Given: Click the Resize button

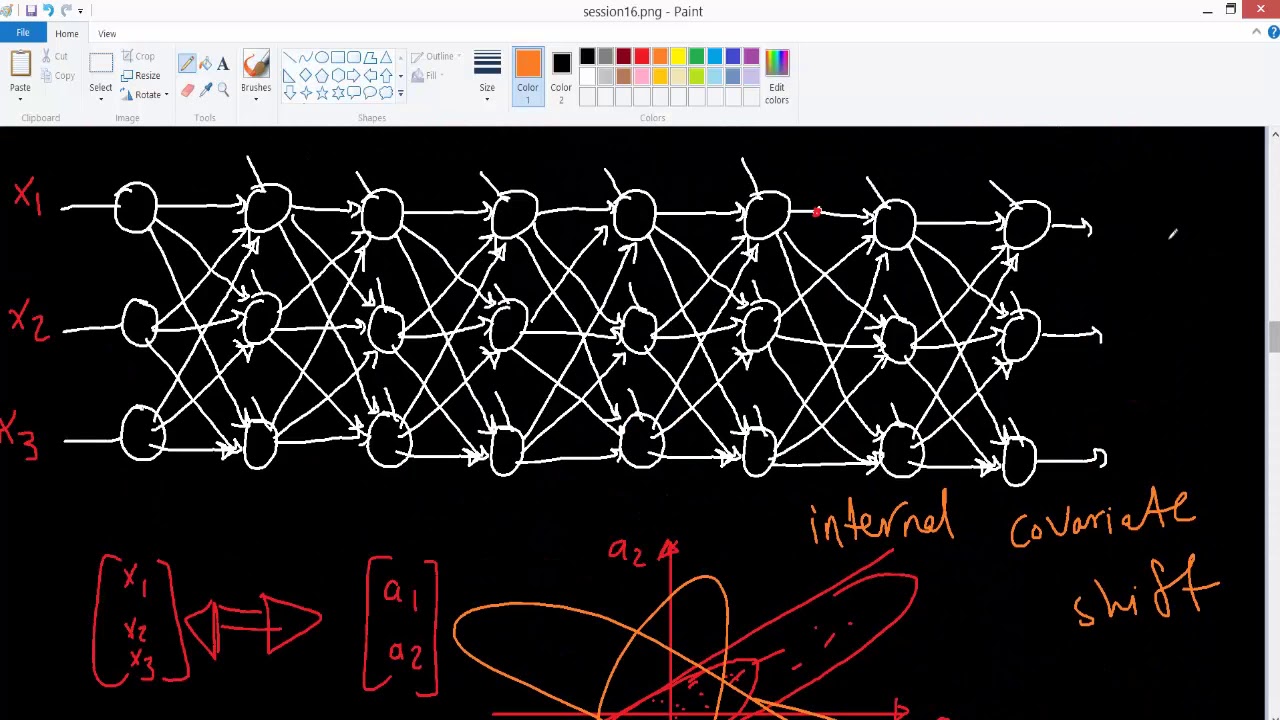Looking at the screenshot, I should pyautogui.click(x=140, y=76).
